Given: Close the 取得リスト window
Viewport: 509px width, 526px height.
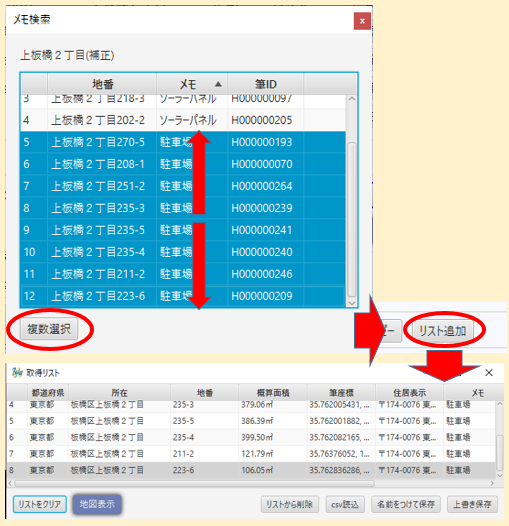Looking at the screenshot, I should (489, 372).
